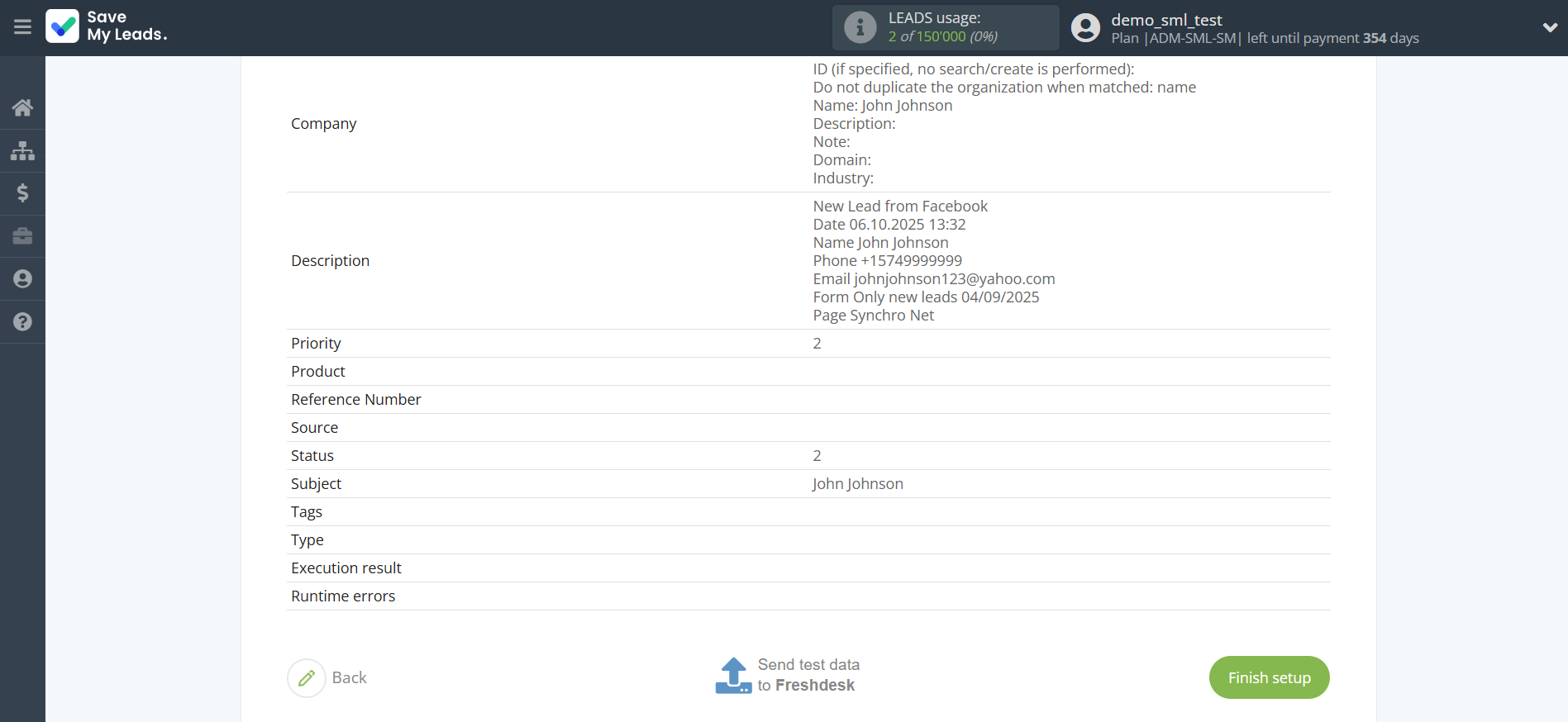The image size is (1568, 722).
Task: Open Connections sitemap icon in sidebar
Action: click(x=22, y=150)
